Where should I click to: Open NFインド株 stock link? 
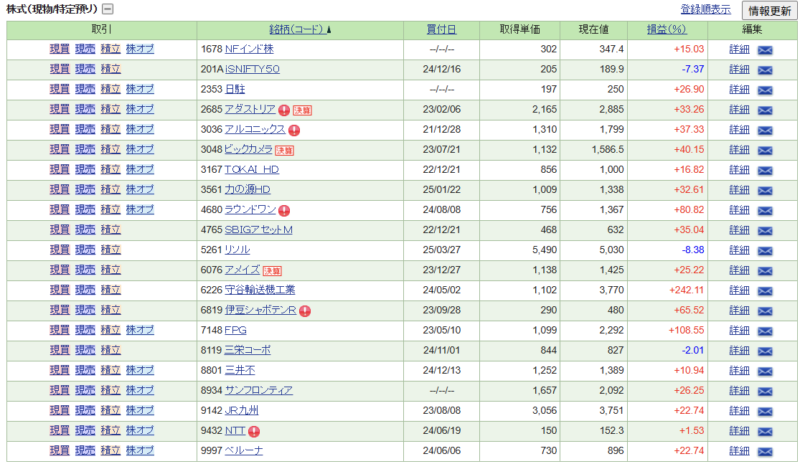point(249,49)
